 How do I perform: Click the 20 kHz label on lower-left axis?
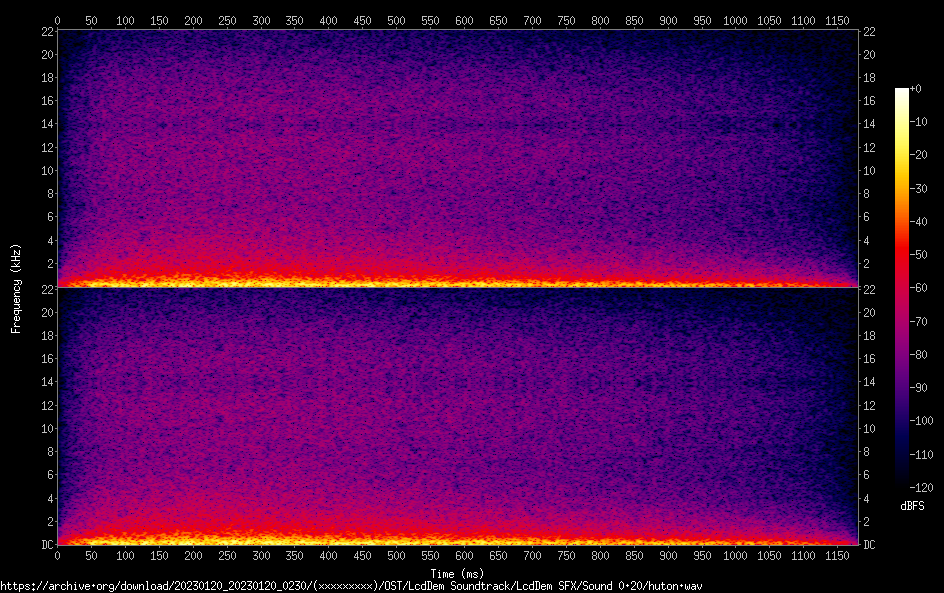click(x=46, y=312)
